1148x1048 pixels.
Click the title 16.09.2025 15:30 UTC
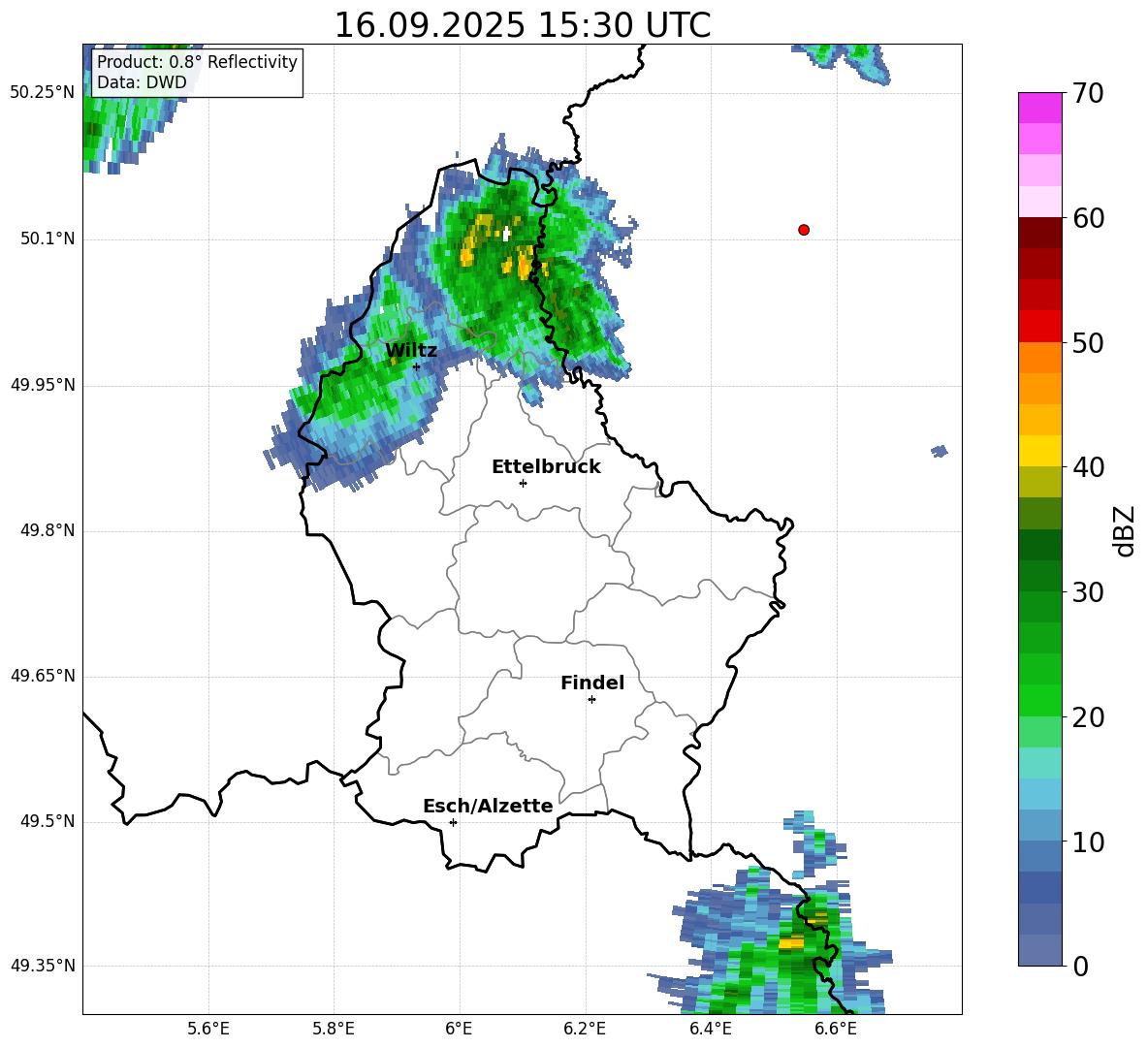pos(522,25)
